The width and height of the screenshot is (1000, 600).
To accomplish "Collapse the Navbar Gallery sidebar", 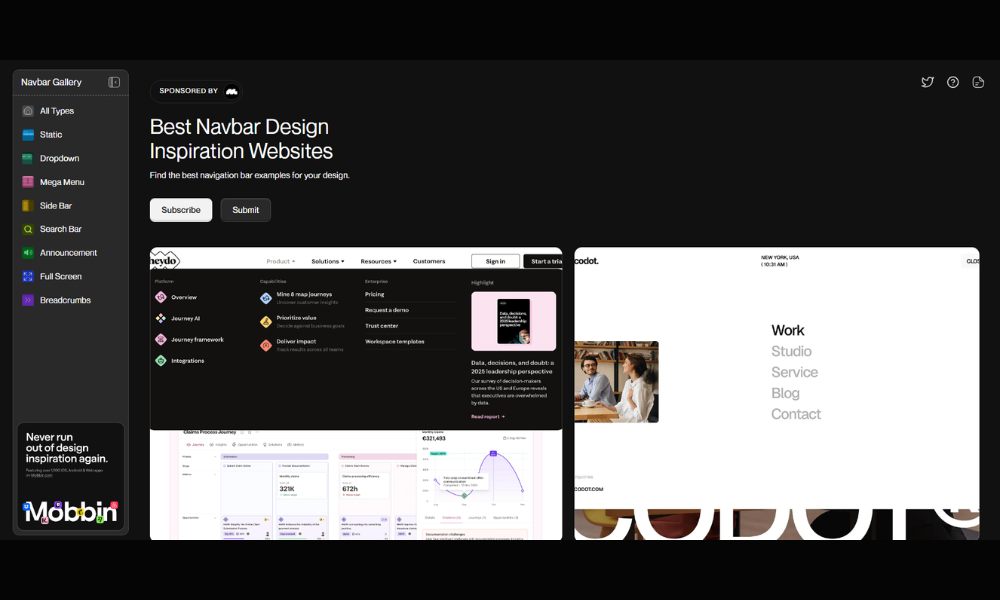I will click(x=115, y=81).
